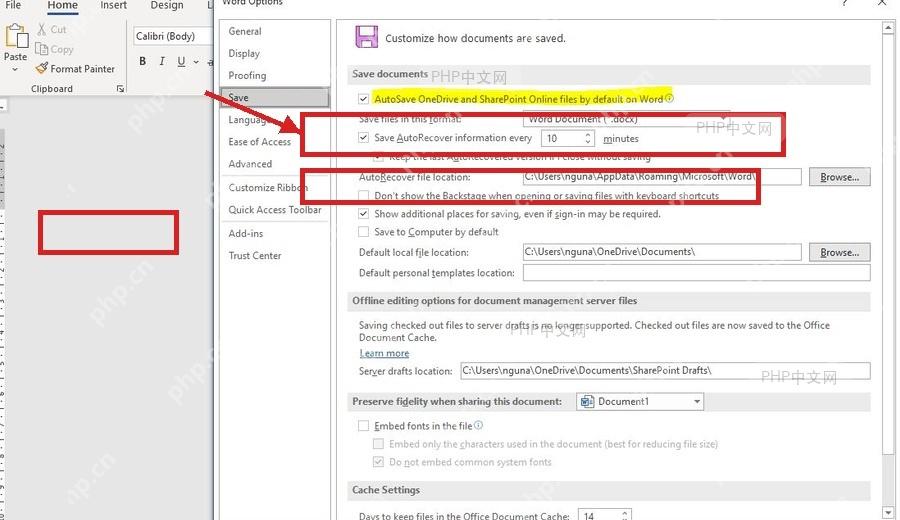
Task: Select Proofing category in Word Options
Action: (274, 75)
